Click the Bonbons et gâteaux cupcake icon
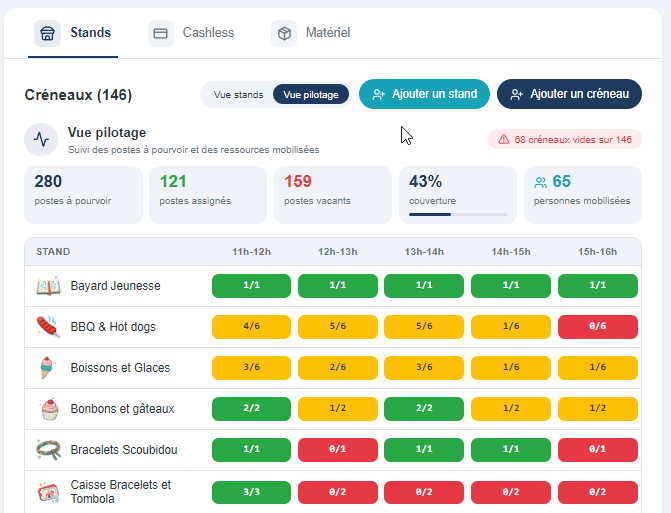The height and width of the screenshot is (513, 671). tap(49, 409)
